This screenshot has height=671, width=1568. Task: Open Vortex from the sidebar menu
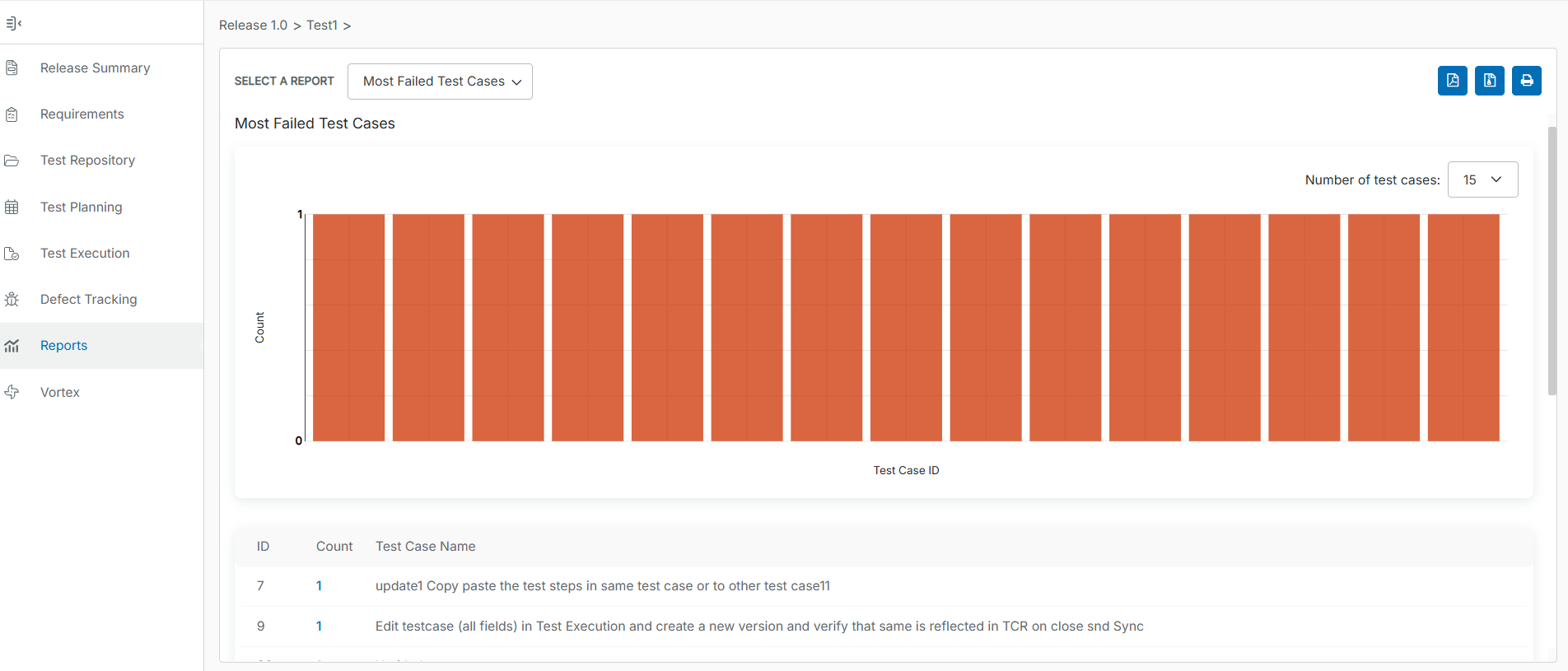pos(60,393)
